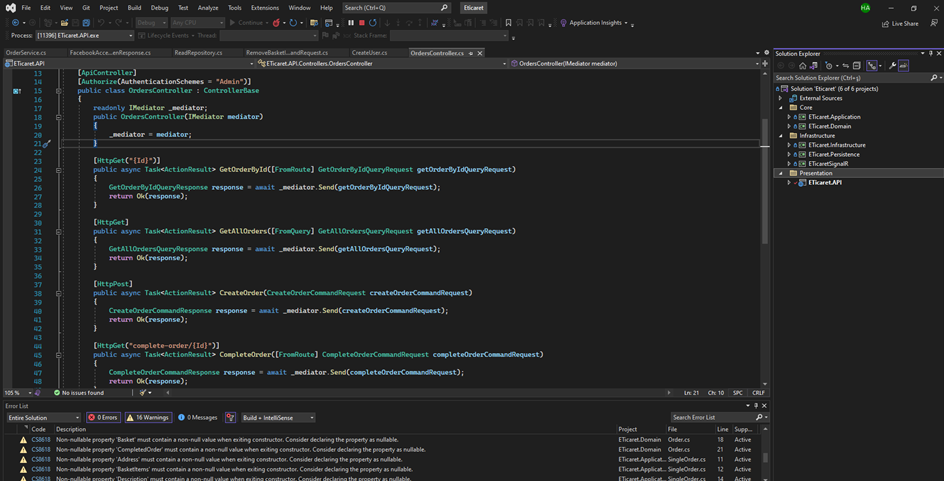This screenshot has height=481, width=944.
Task: Click the Open File folder icon
Action: [64, 23]
